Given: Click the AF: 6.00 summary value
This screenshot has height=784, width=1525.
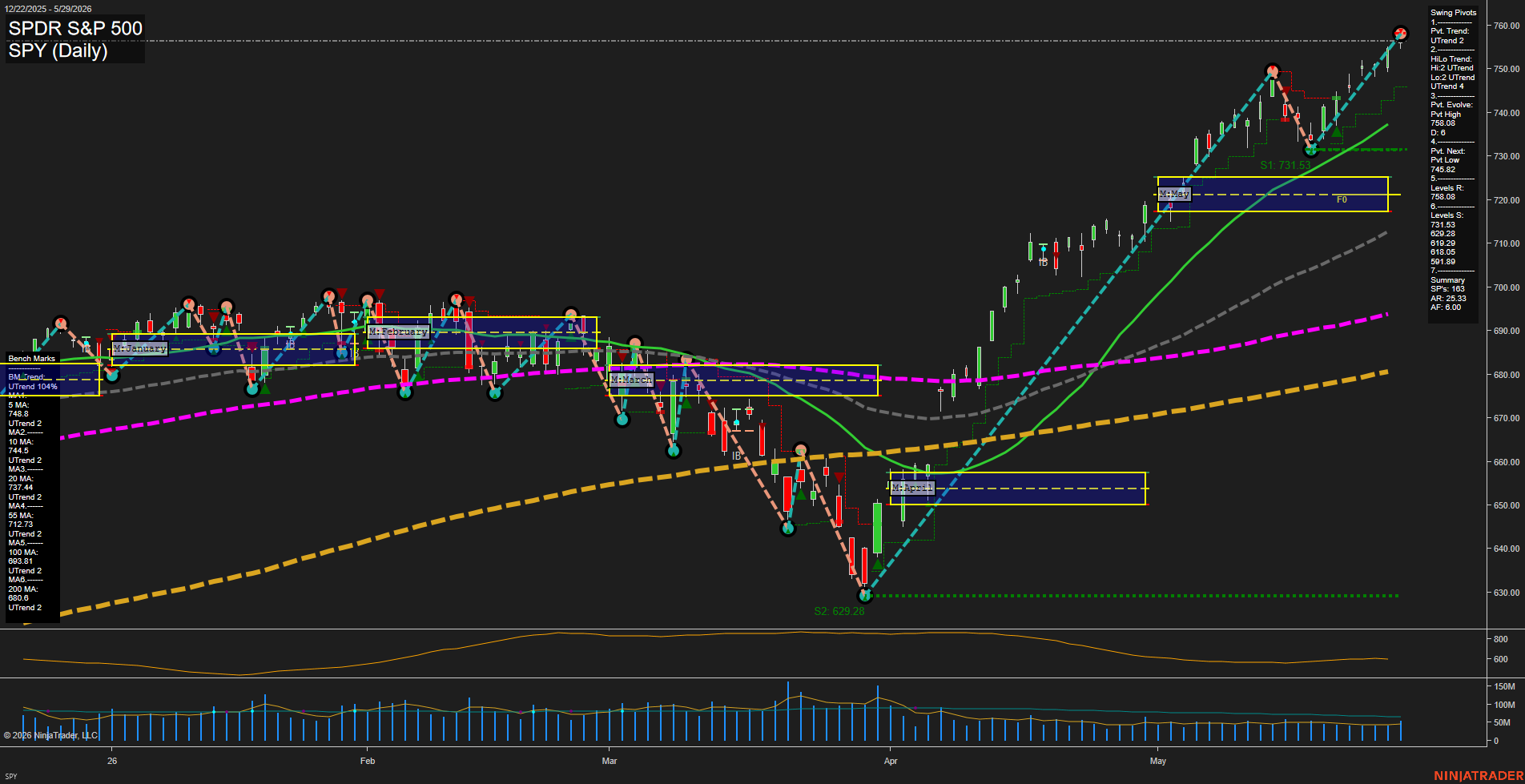Looking at the screenshot, I should 1447,308.
